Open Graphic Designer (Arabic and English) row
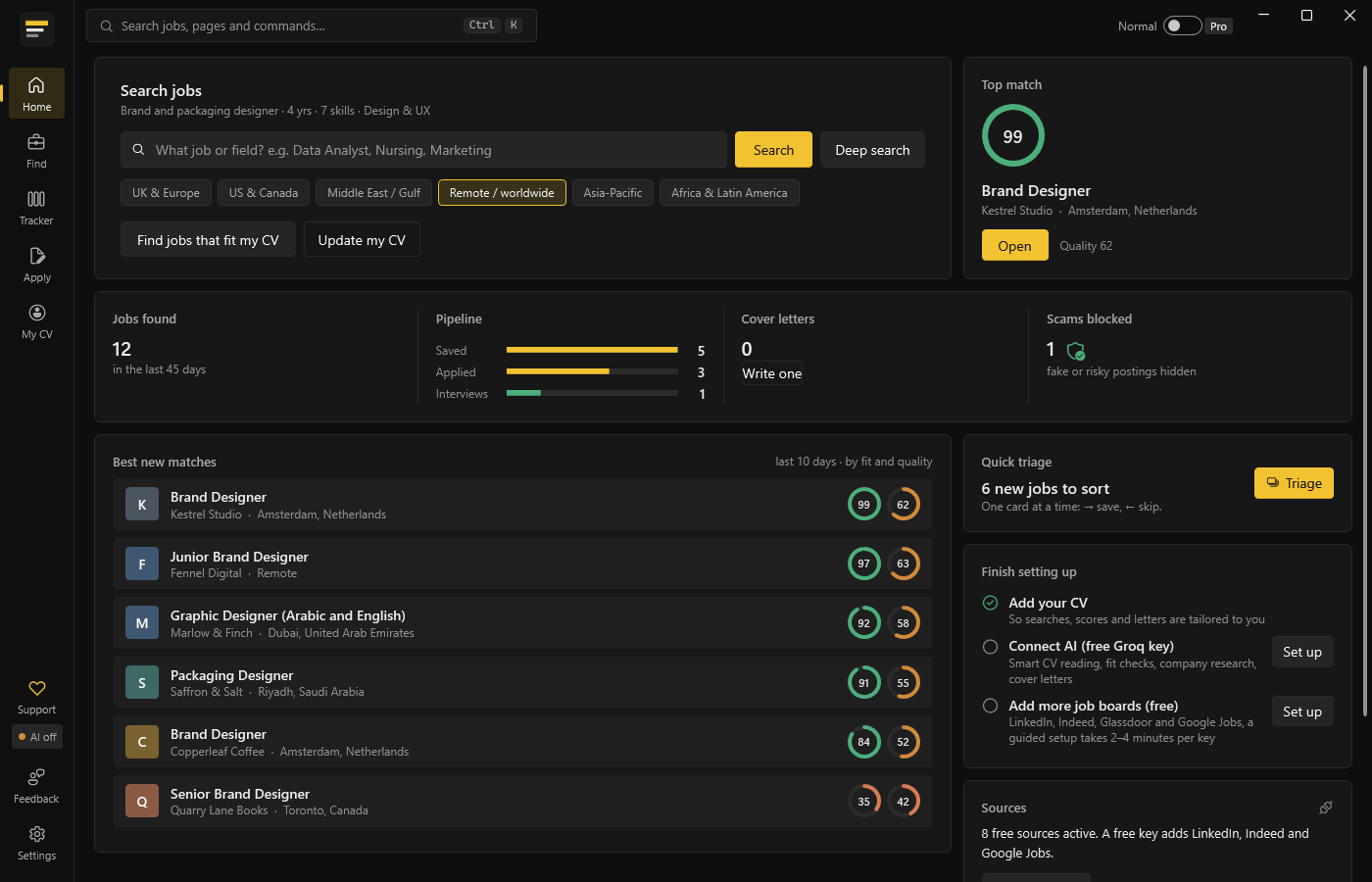Image resolution: width=1372 pixels, height=882 pixels. coord(522,623)
